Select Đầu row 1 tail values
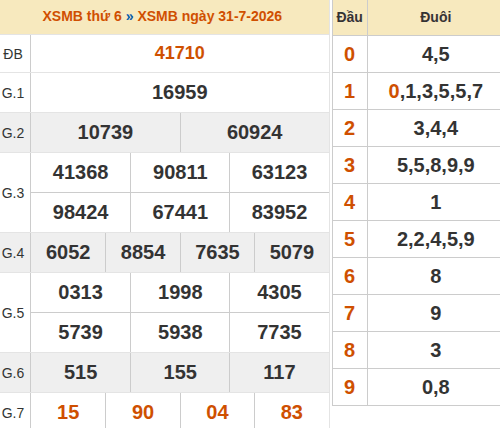The width and height of the screenshot is (500, 428). pos(435,91)
